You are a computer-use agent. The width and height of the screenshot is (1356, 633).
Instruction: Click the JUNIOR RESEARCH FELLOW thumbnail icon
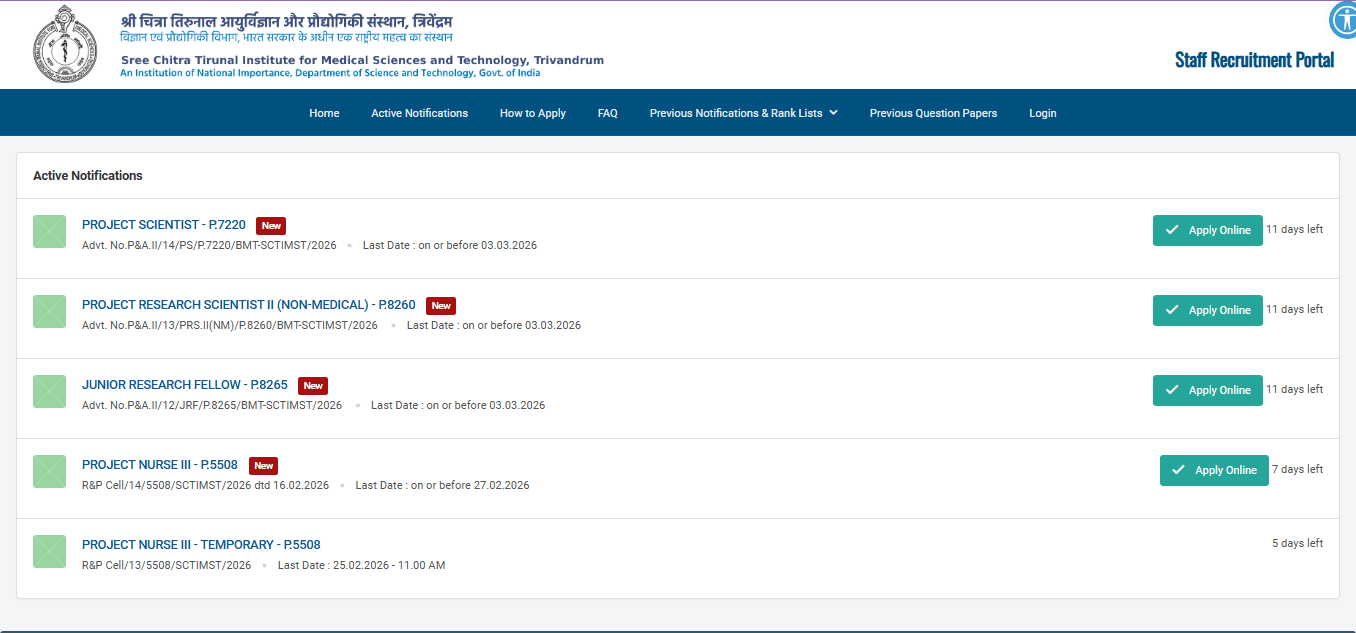[x=49, y=391]
